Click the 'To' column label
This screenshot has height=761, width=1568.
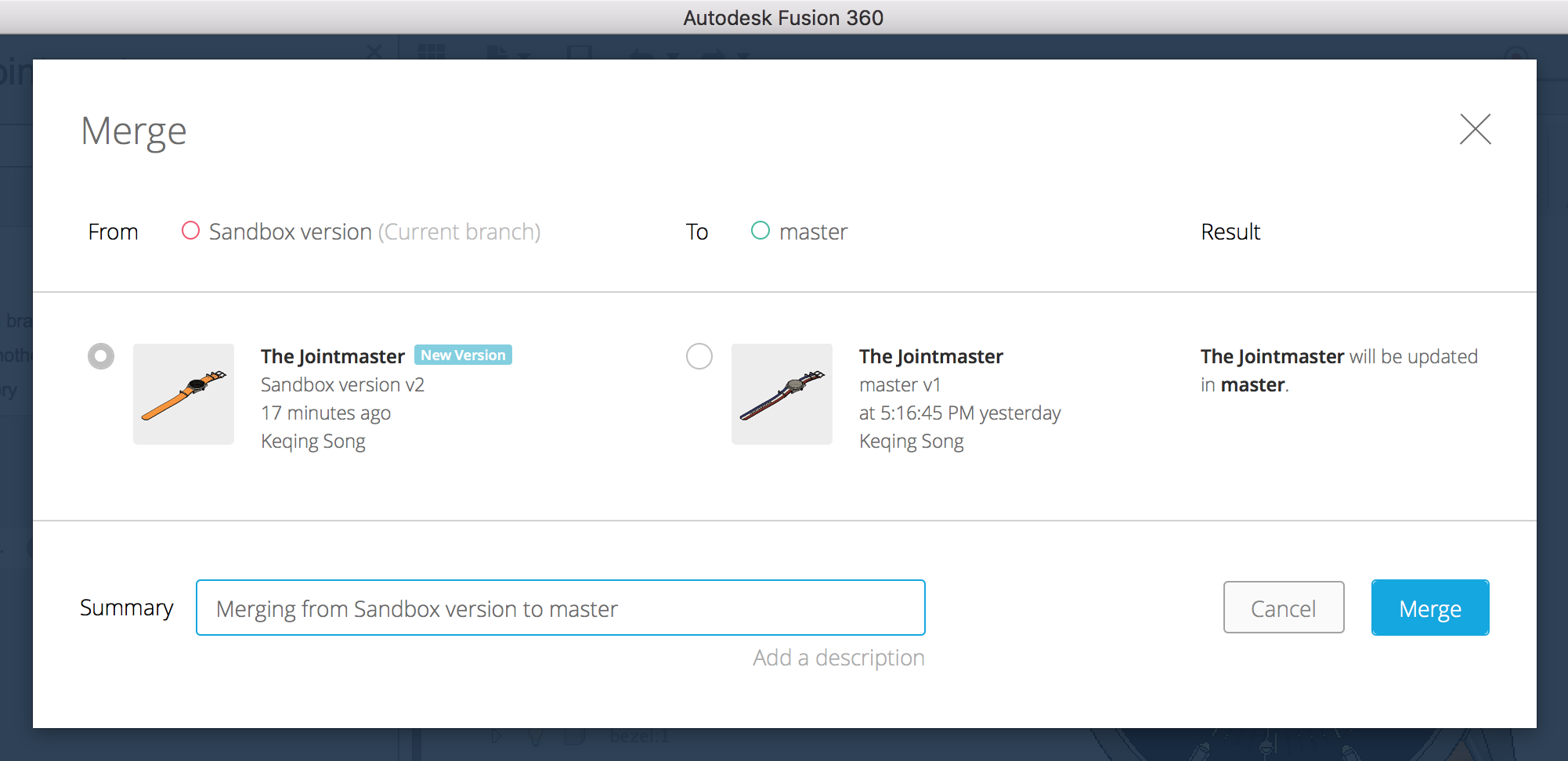(x=697, y=232)
